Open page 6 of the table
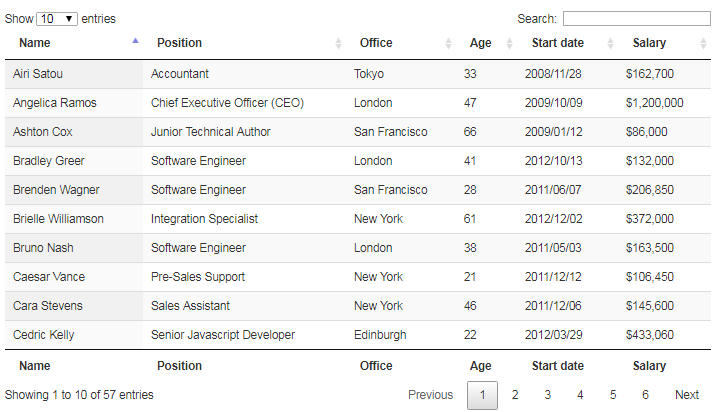 coord(646,395)
